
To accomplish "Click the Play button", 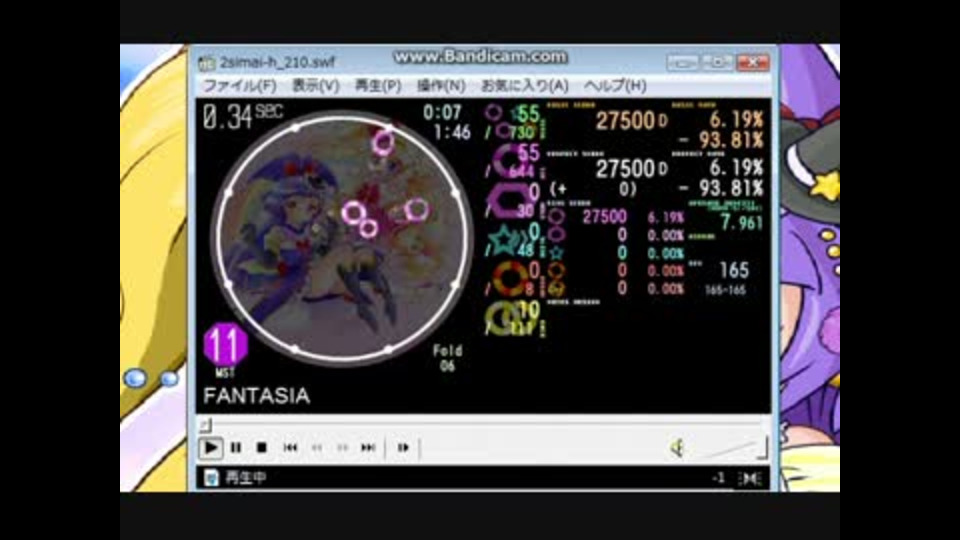I will [210, 448].
